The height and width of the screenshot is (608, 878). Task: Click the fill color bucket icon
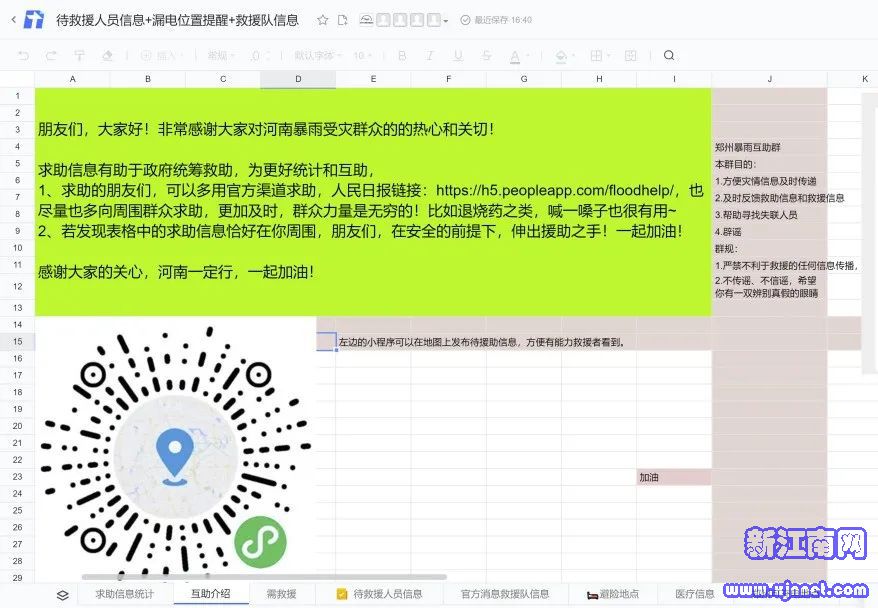tap(561, 56)
